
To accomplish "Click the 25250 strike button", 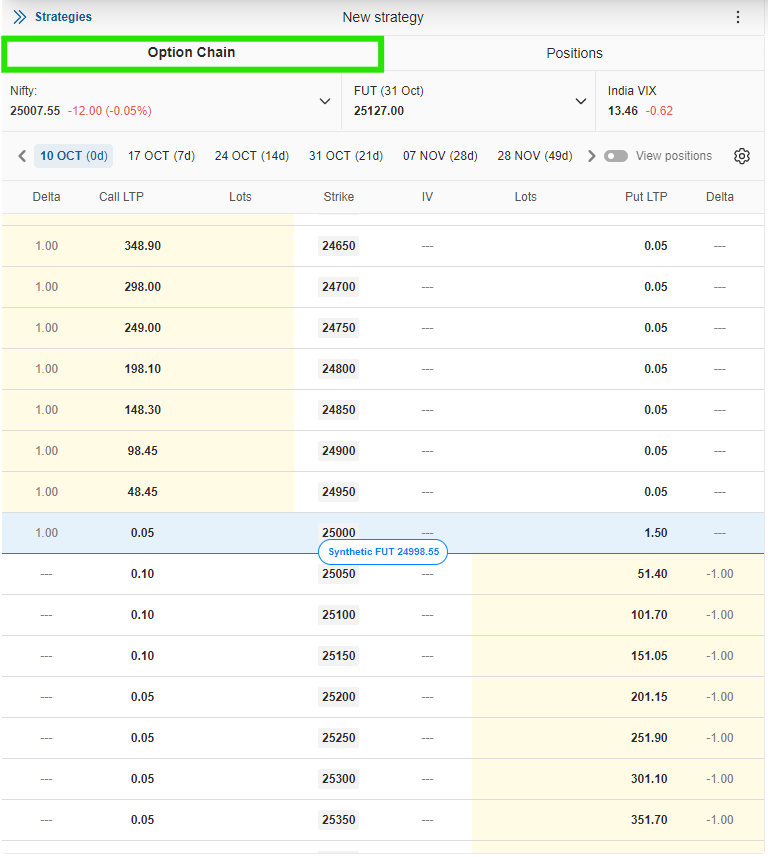I will (x=338, y=738).
